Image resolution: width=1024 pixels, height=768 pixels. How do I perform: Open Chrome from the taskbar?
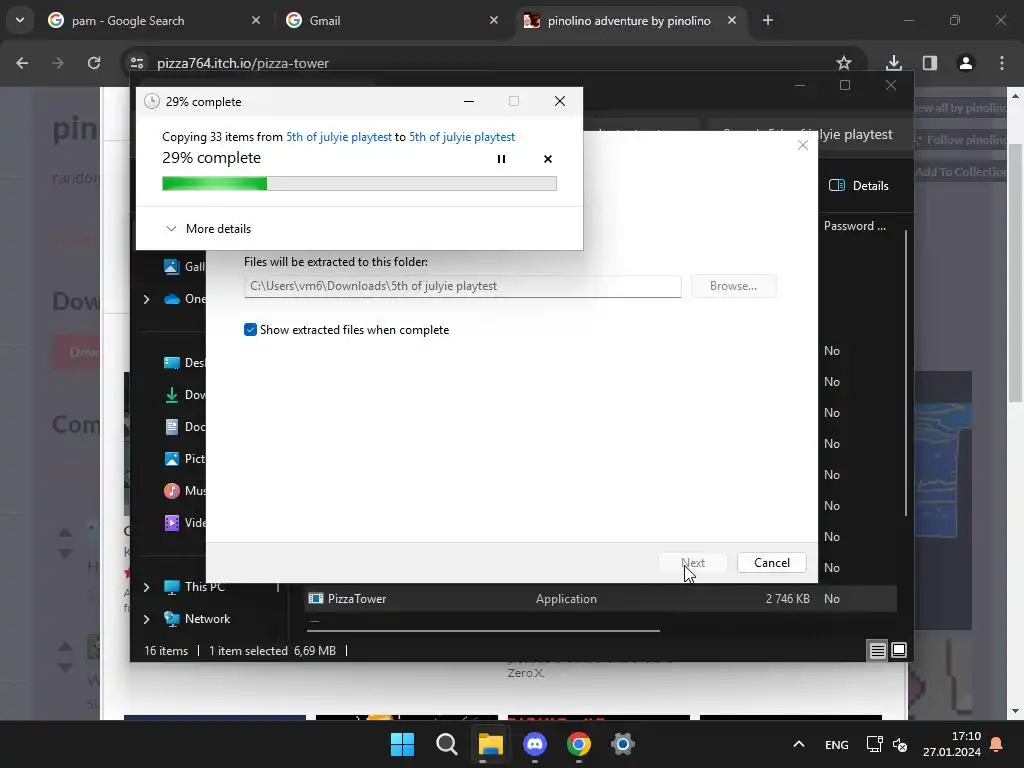point(579,744)
